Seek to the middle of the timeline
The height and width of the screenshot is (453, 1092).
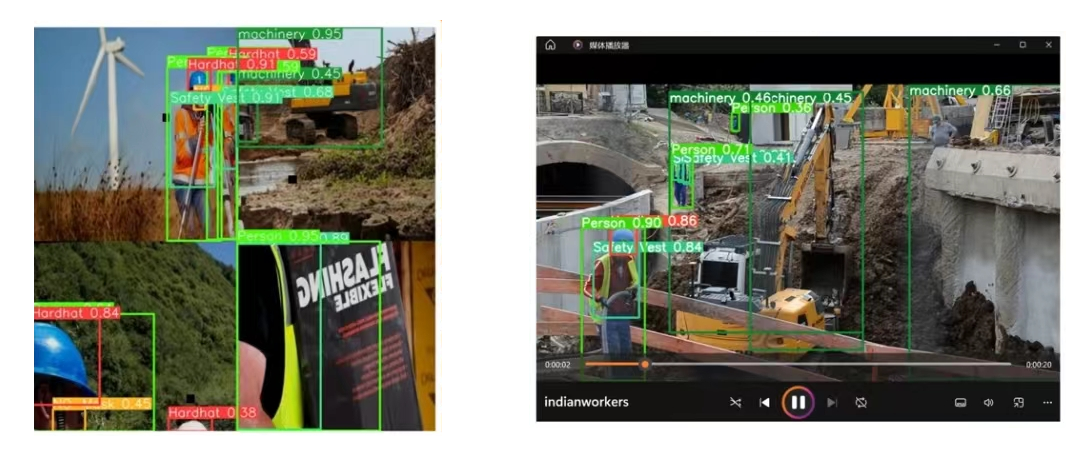point(798,364)
